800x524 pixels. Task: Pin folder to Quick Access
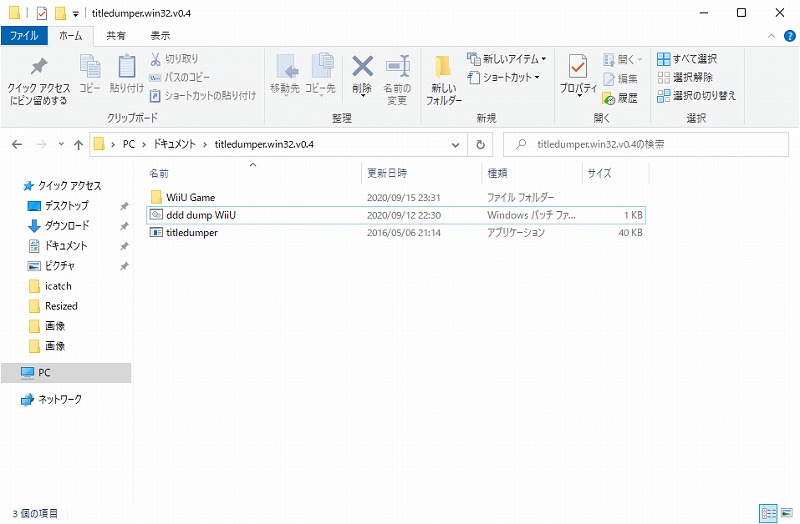coord(39,81)
